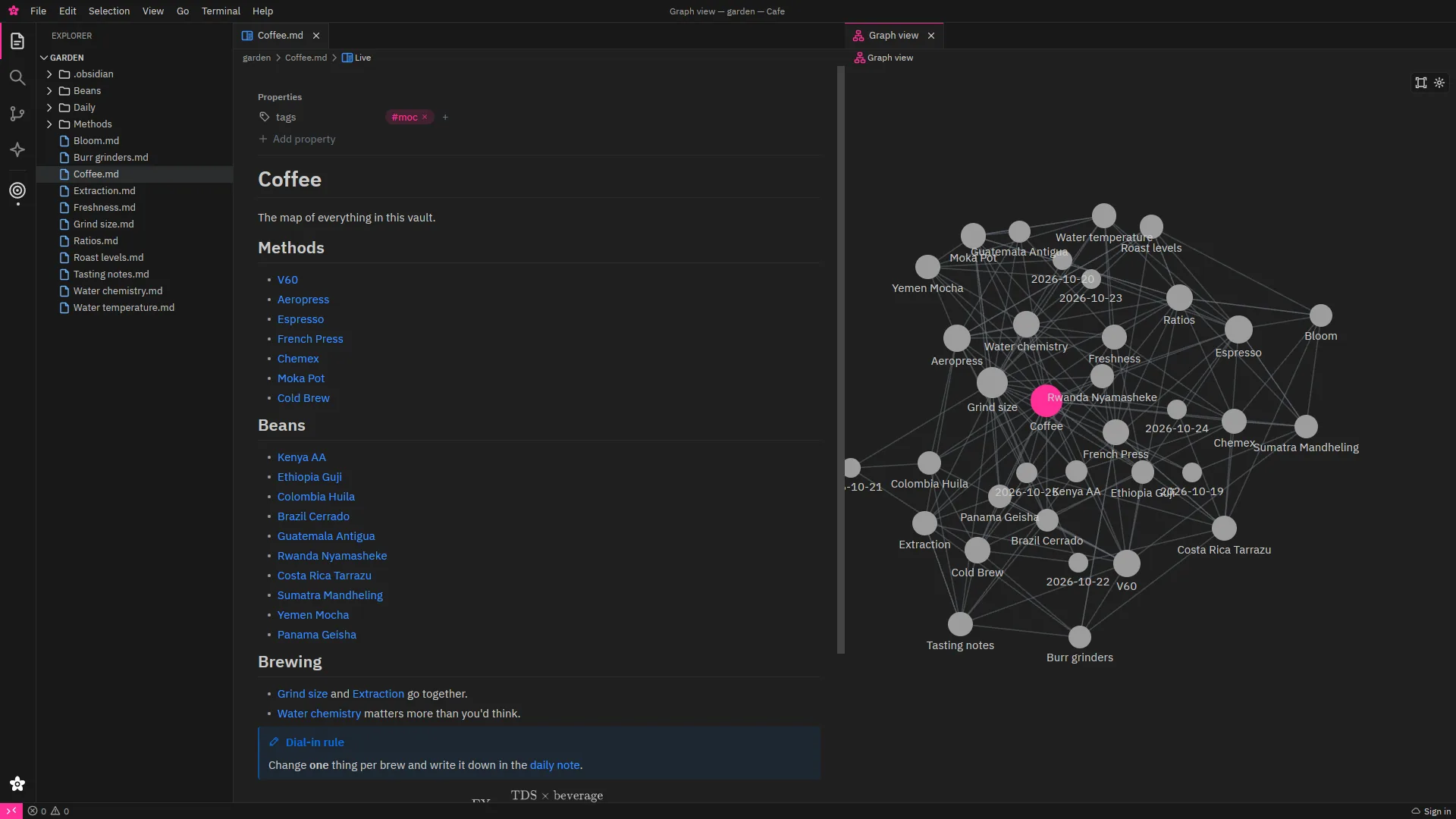Image resolution: width=1456 pixels, height=819 pixels.
Task: Follow the Ethiopia Guji link
Action: [309, 477]
